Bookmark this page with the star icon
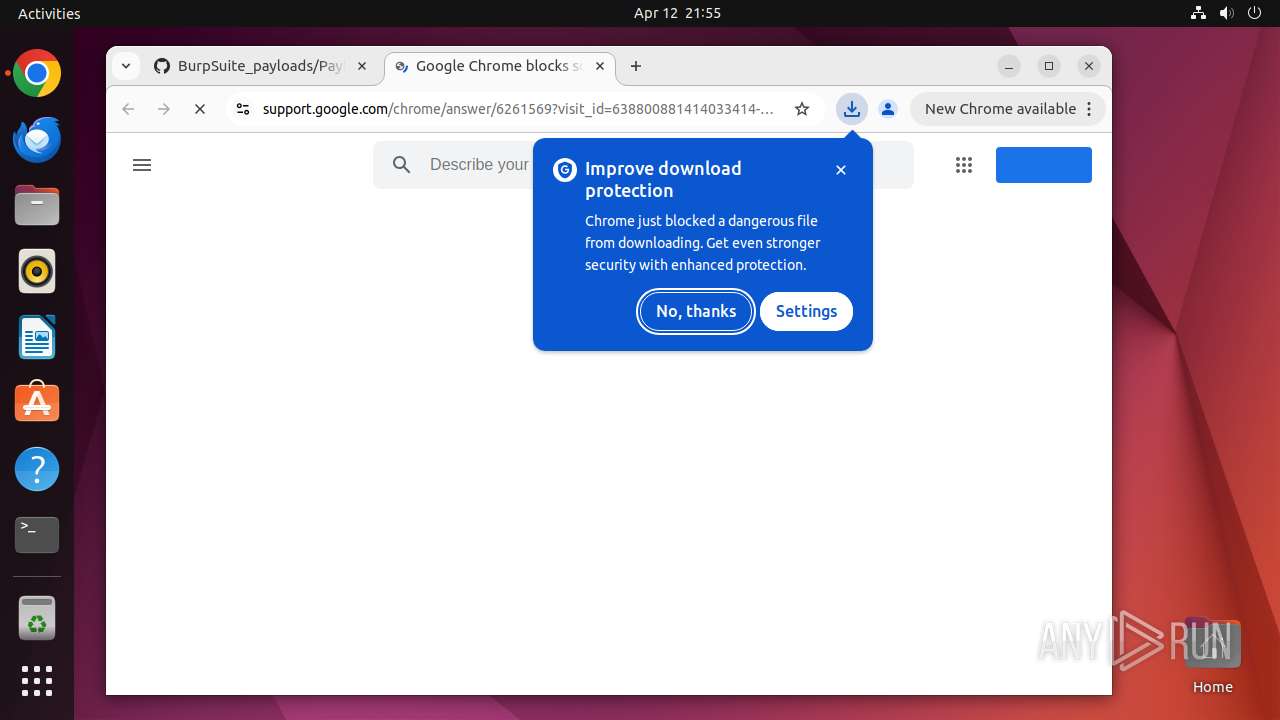This screenshot has width=1280, height=720. [802, 109]
